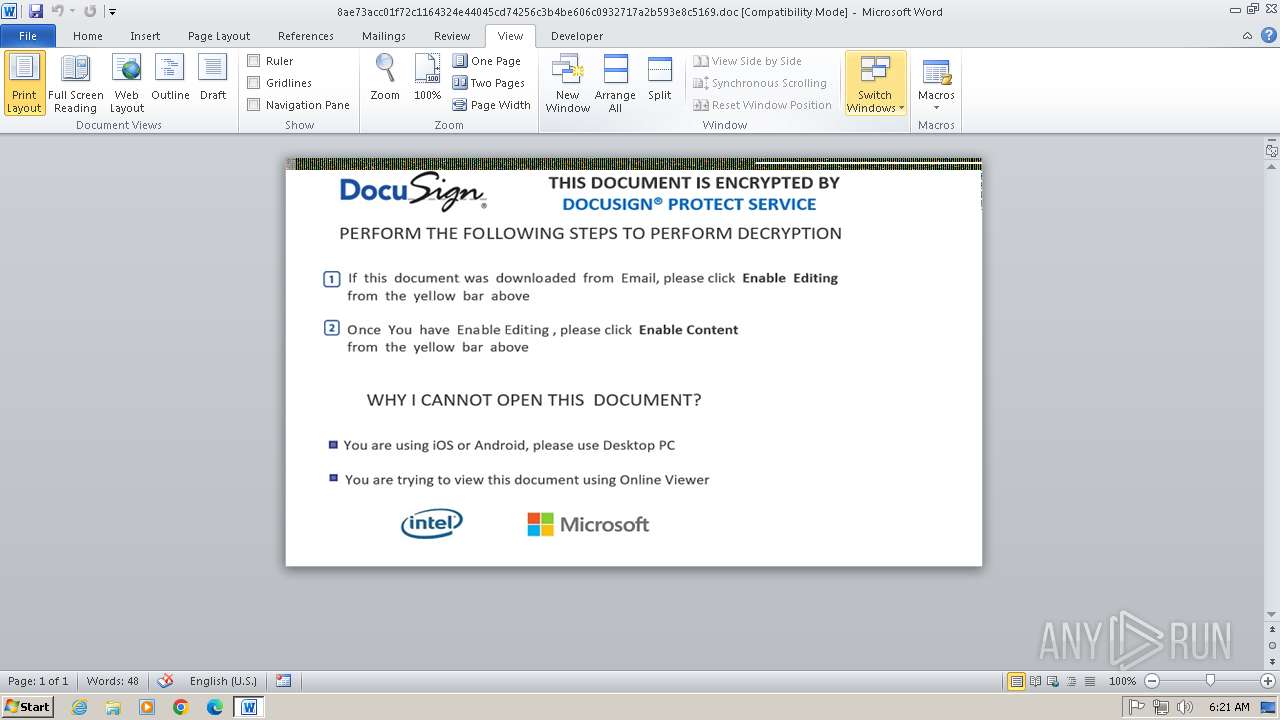
Task: Launch Chrome from the taskbar
Action: point(181,707)
